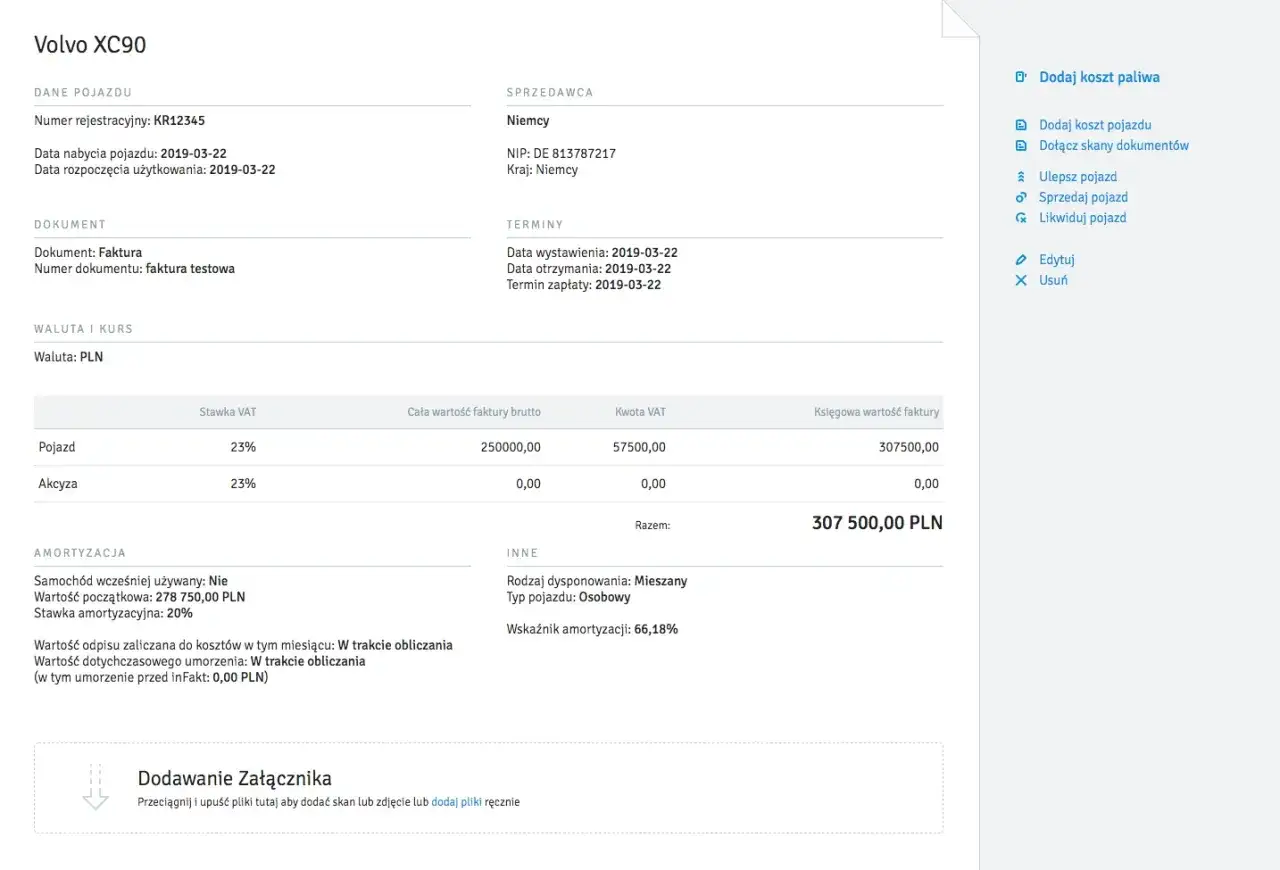Click the Pojazd row in invoice table

(x=488, y=447)
